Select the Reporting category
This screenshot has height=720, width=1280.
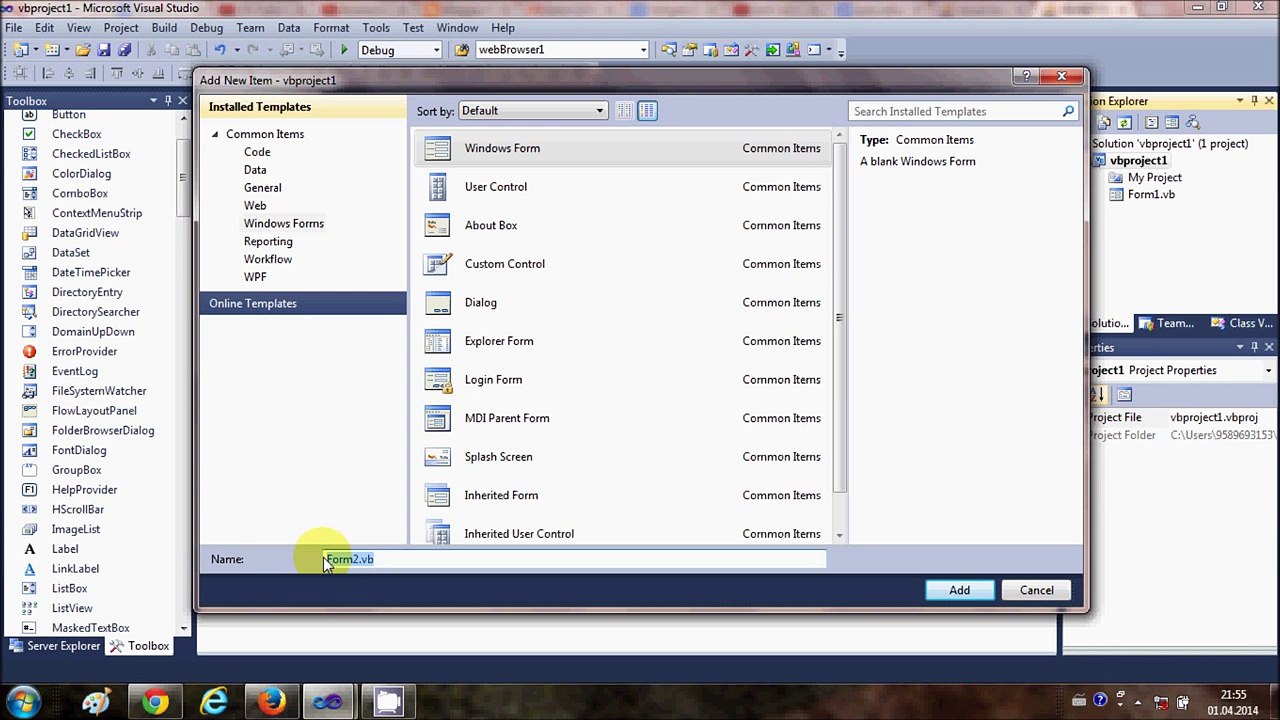[268, 242]
